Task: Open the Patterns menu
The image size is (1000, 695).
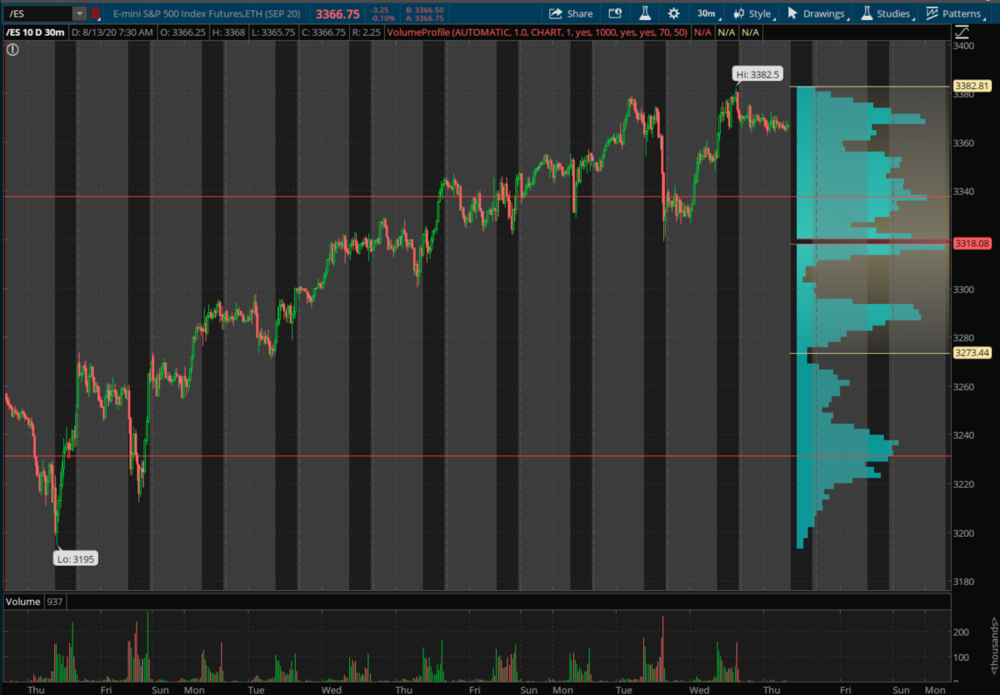Action: point(954,14)
